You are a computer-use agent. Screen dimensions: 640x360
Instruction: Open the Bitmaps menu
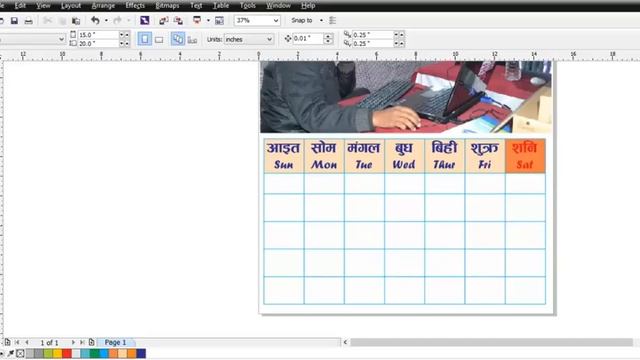point(167,6)
